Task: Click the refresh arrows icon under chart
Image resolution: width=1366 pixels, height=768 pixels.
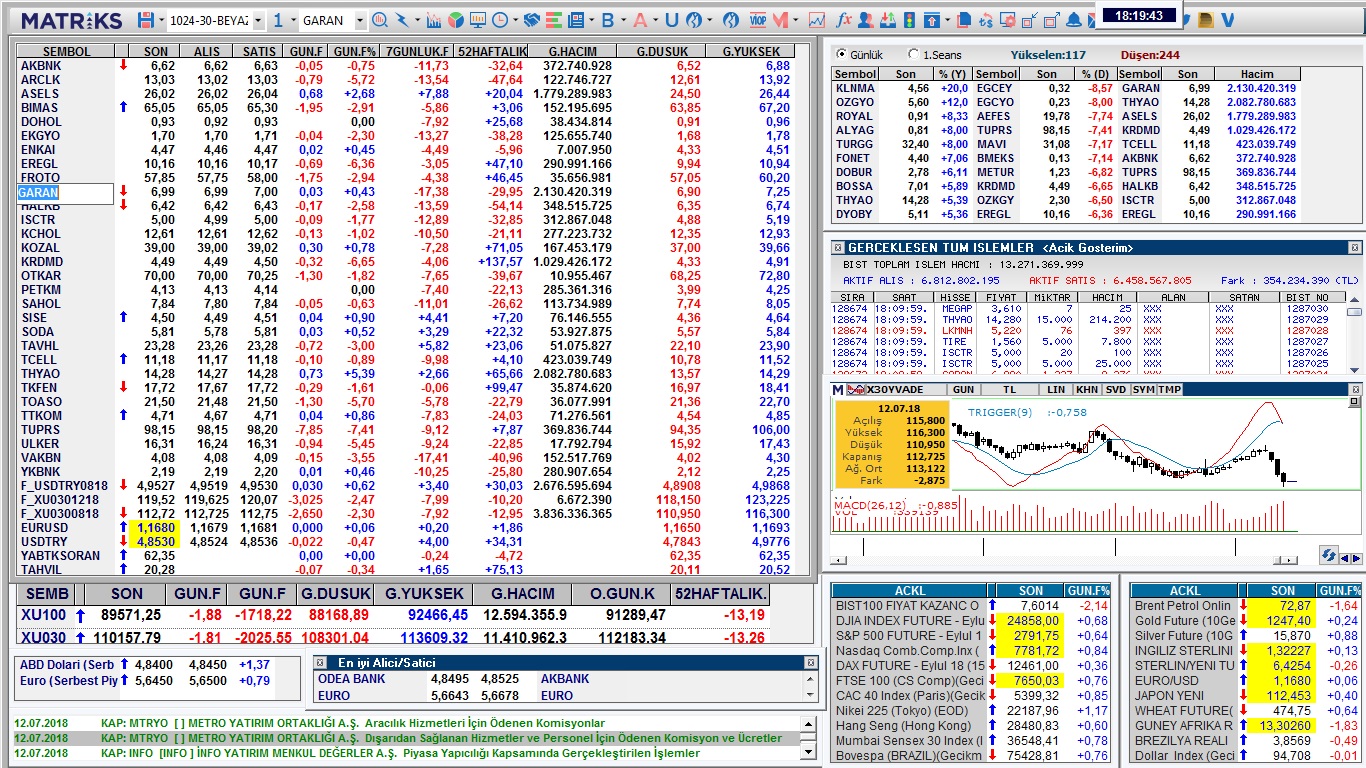Action: 1328,555
